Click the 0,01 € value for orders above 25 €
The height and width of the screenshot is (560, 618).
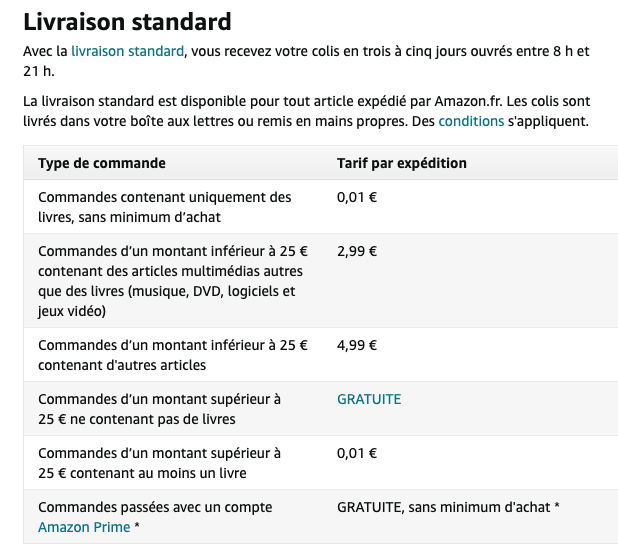coord(357,453)
